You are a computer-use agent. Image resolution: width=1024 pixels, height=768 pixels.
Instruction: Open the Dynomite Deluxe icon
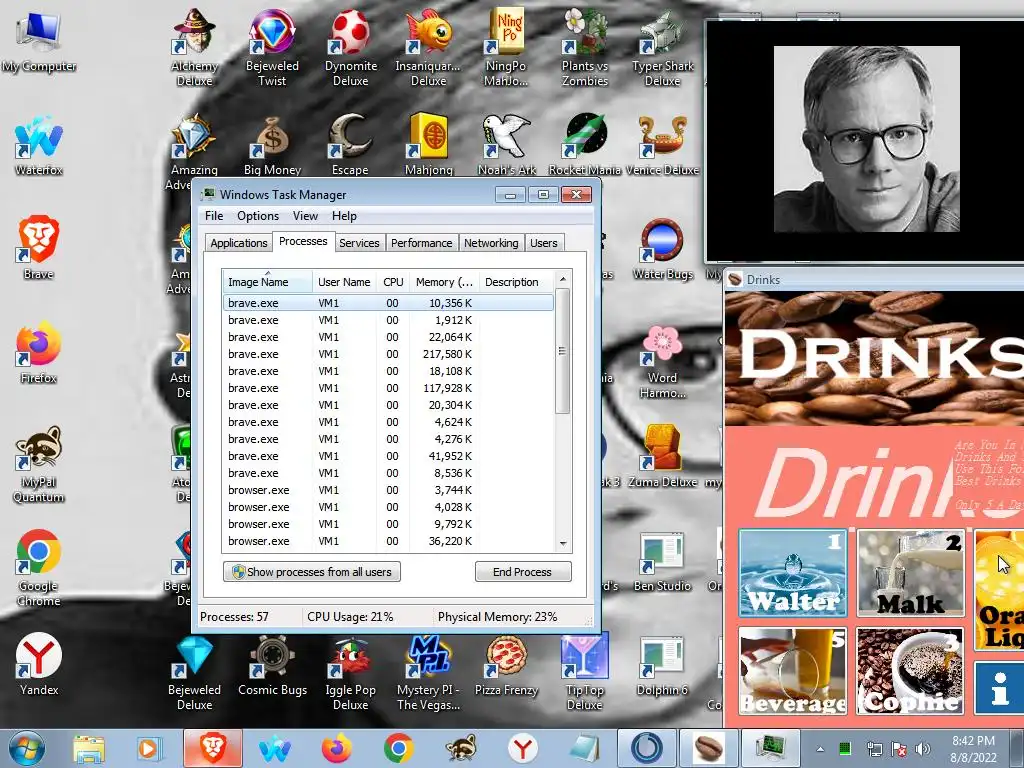pyautogui.click(x=351, y=47)
